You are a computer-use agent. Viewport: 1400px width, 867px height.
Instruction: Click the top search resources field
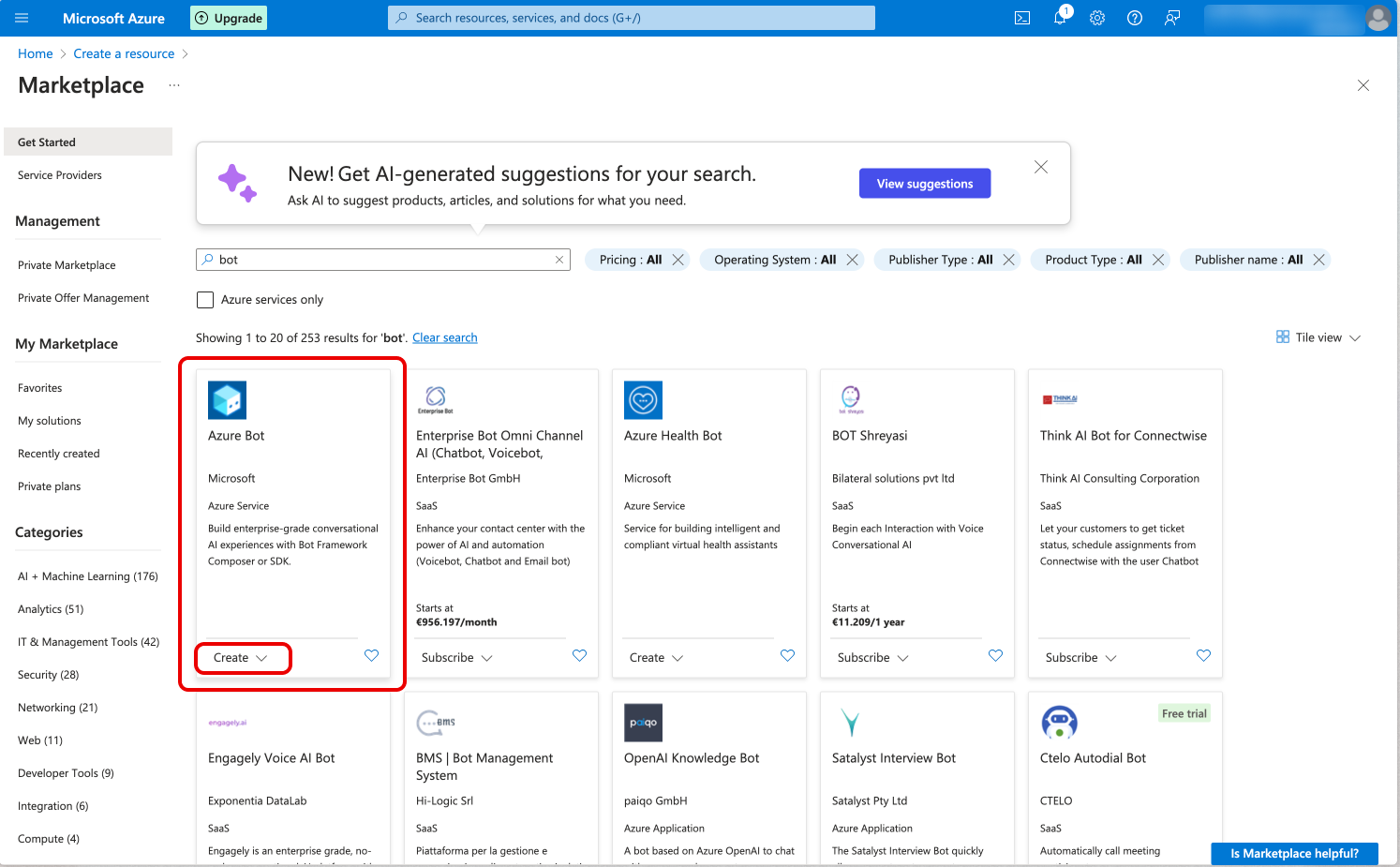click(632, 18)
